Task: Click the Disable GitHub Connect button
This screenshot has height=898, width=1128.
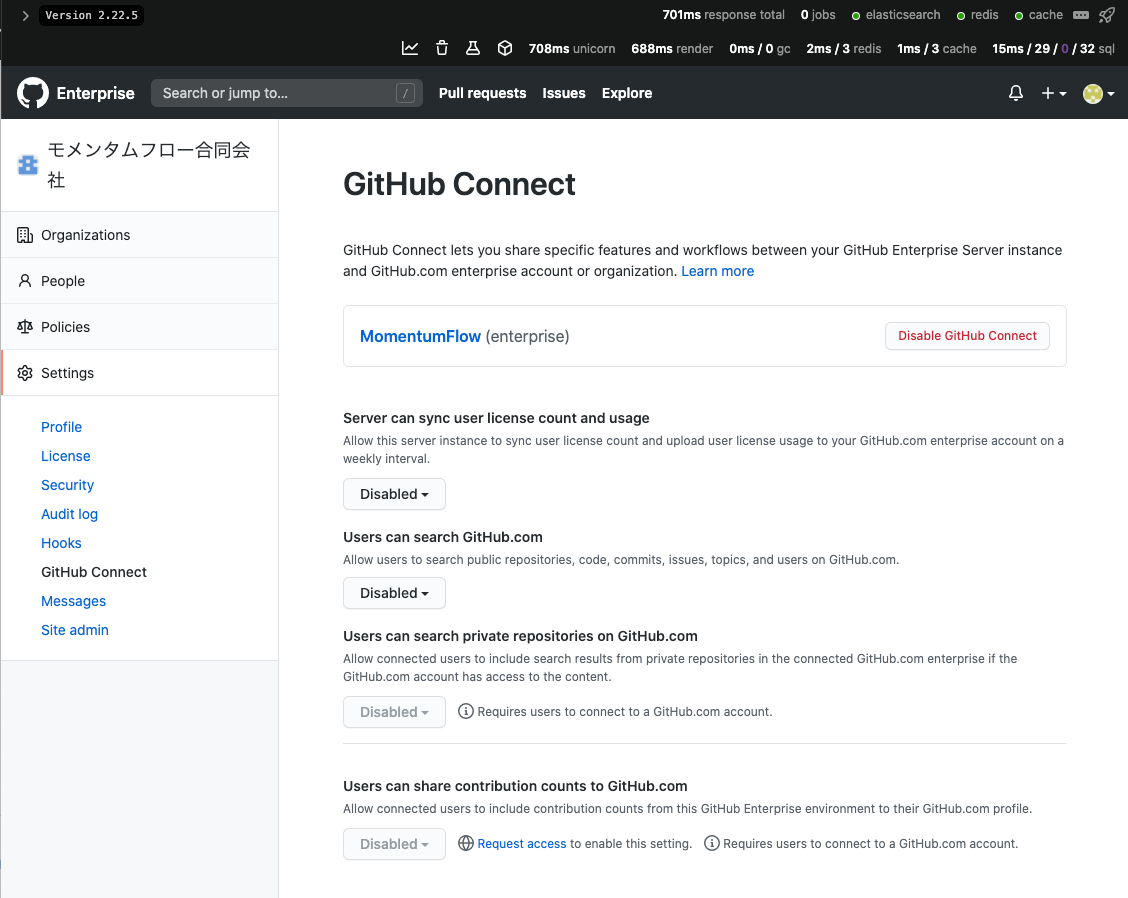Action: [x=966, y=336]
